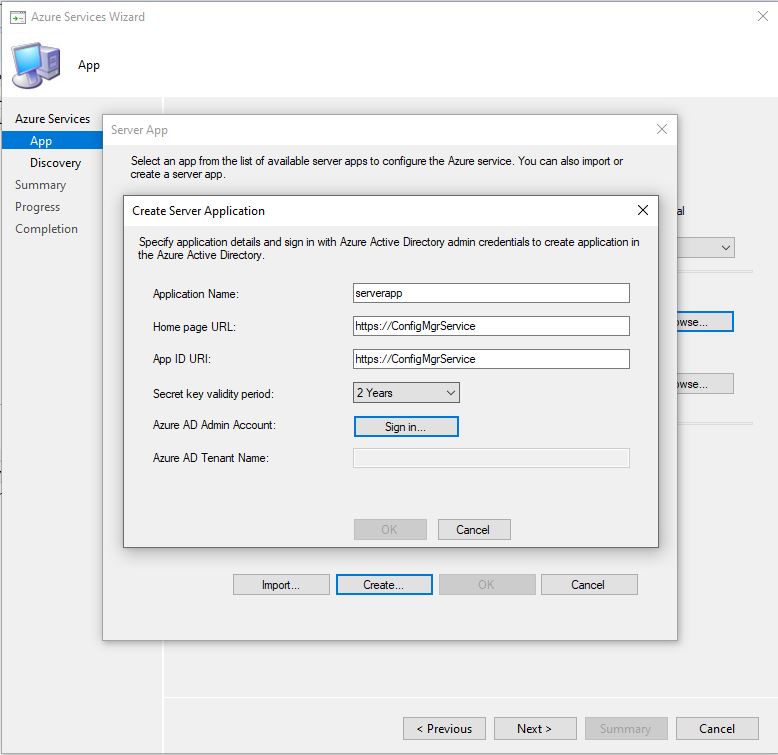Click greyed OK in Server App dialog
This screenshot has width=778, height=755.
(487, 585)
